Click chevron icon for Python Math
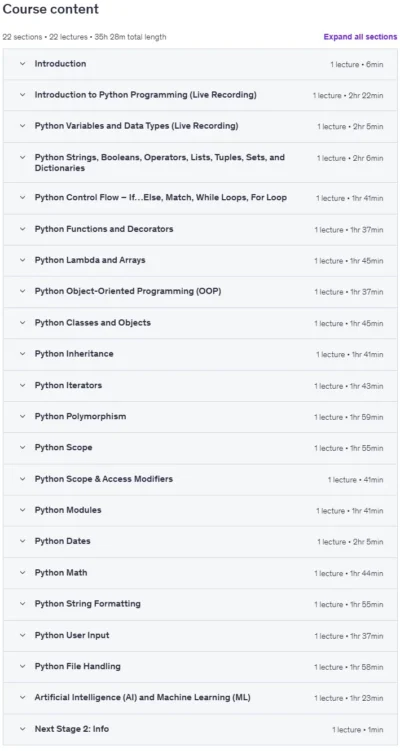Viewport: 400px width, 751px height. tap(23, 572)
